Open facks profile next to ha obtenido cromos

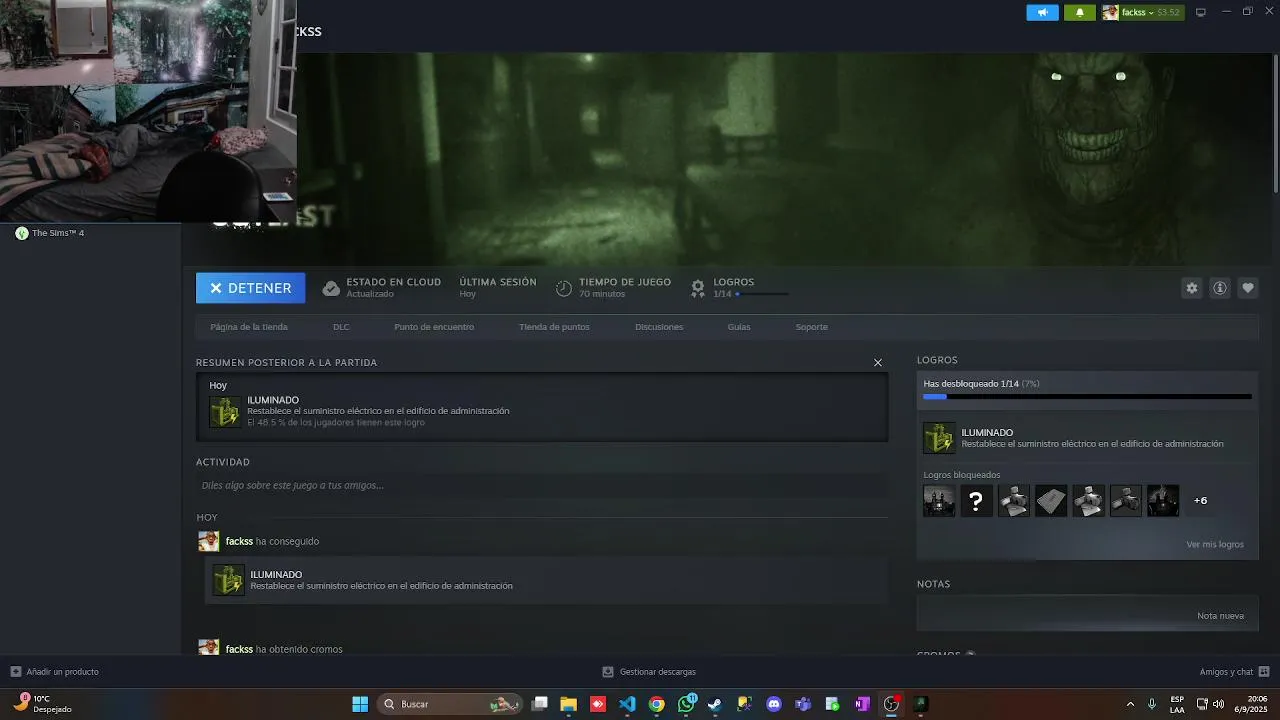tap(239, 649)
